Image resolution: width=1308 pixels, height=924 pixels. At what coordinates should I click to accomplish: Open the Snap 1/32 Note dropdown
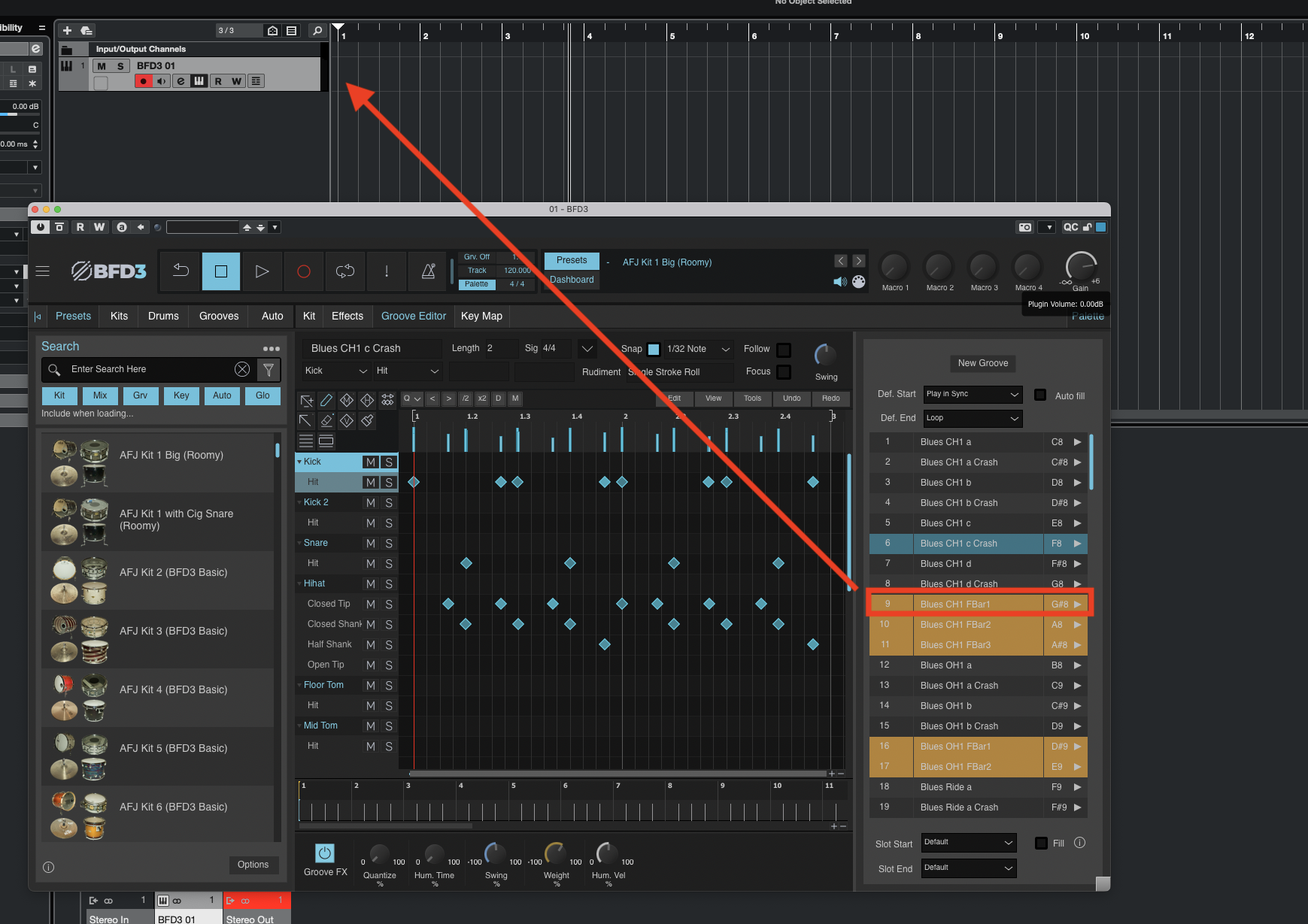699,349
